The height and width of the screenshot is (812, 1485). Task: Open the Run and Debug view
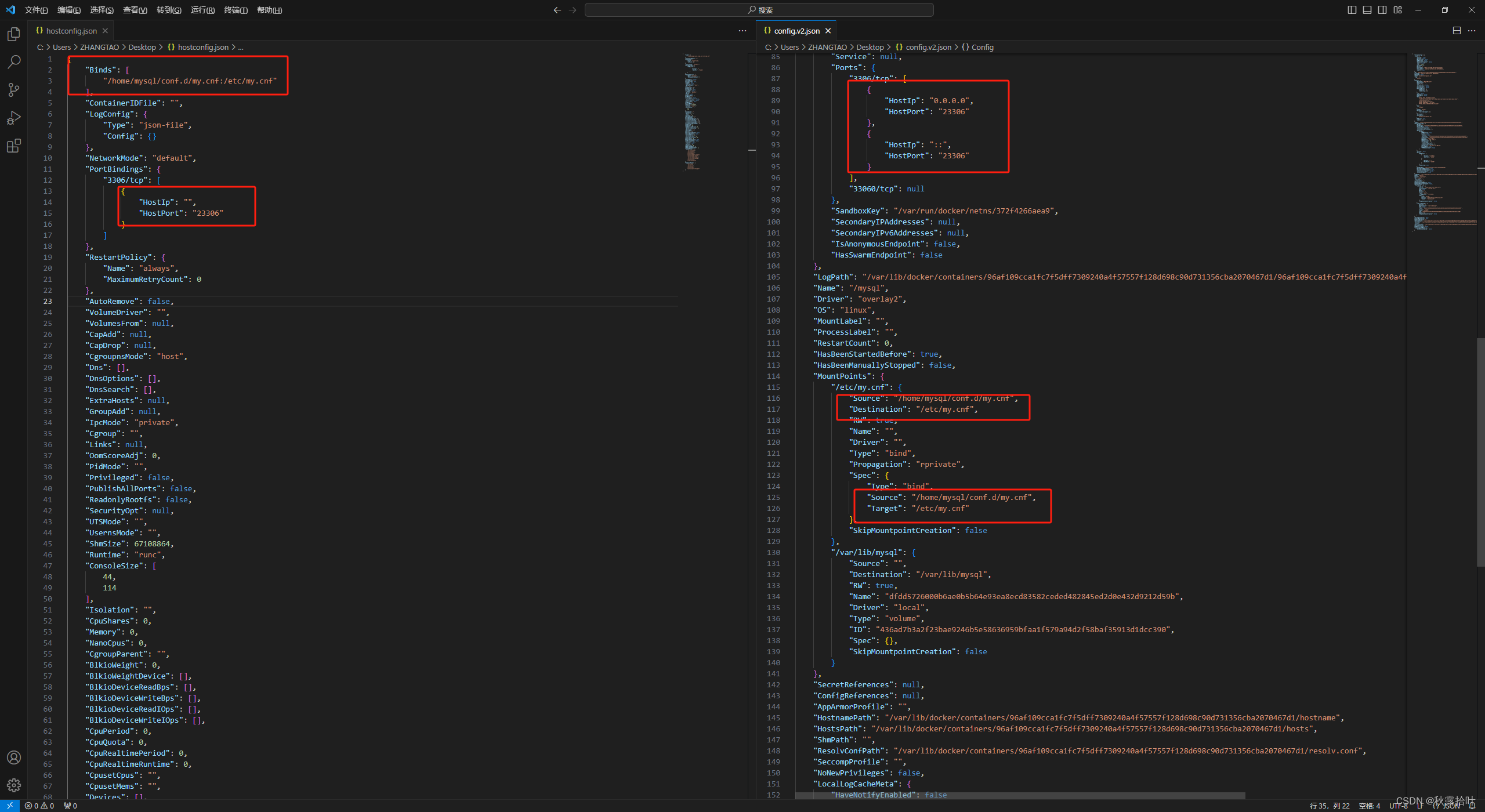point(14,118)
